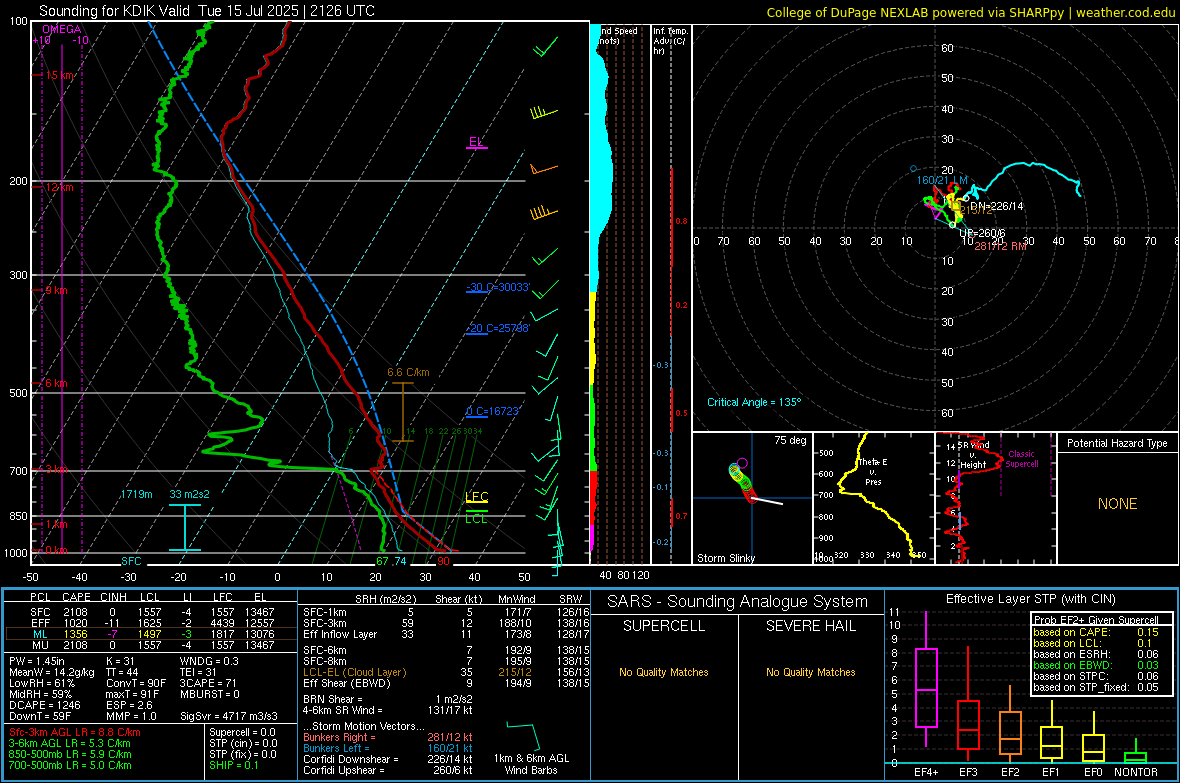Click the Storm Slinky panel label

click(726, 558)
